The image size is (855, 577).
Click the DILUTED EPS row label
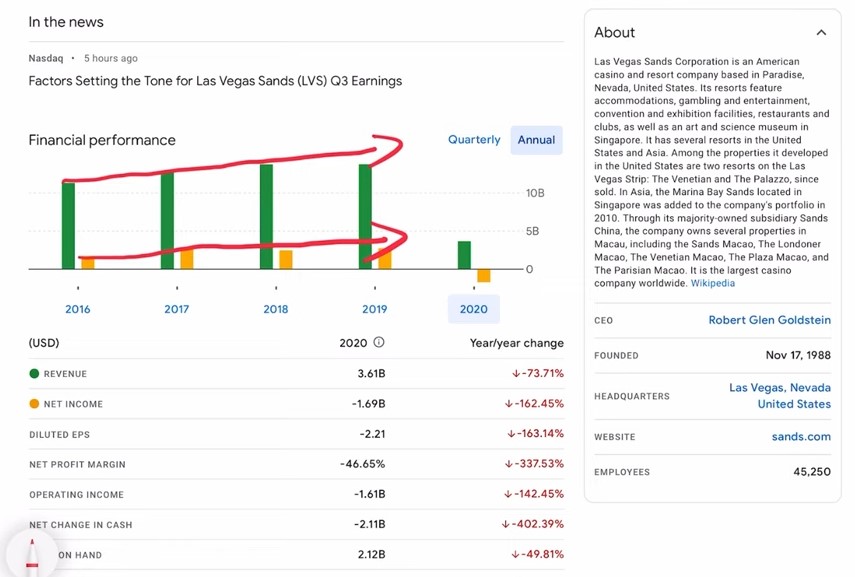tap(59, 435)
